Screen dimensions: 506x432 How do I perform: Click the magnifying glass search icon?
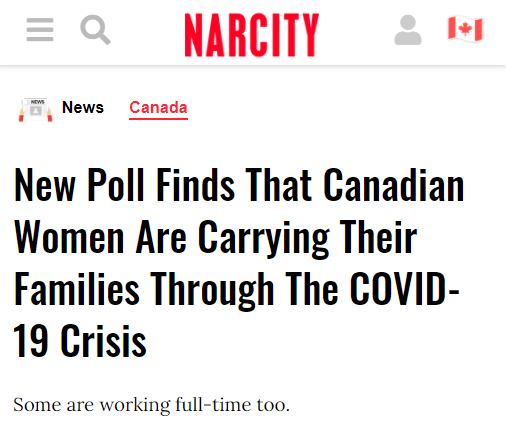pyautogui.click(x=95, y=30)
